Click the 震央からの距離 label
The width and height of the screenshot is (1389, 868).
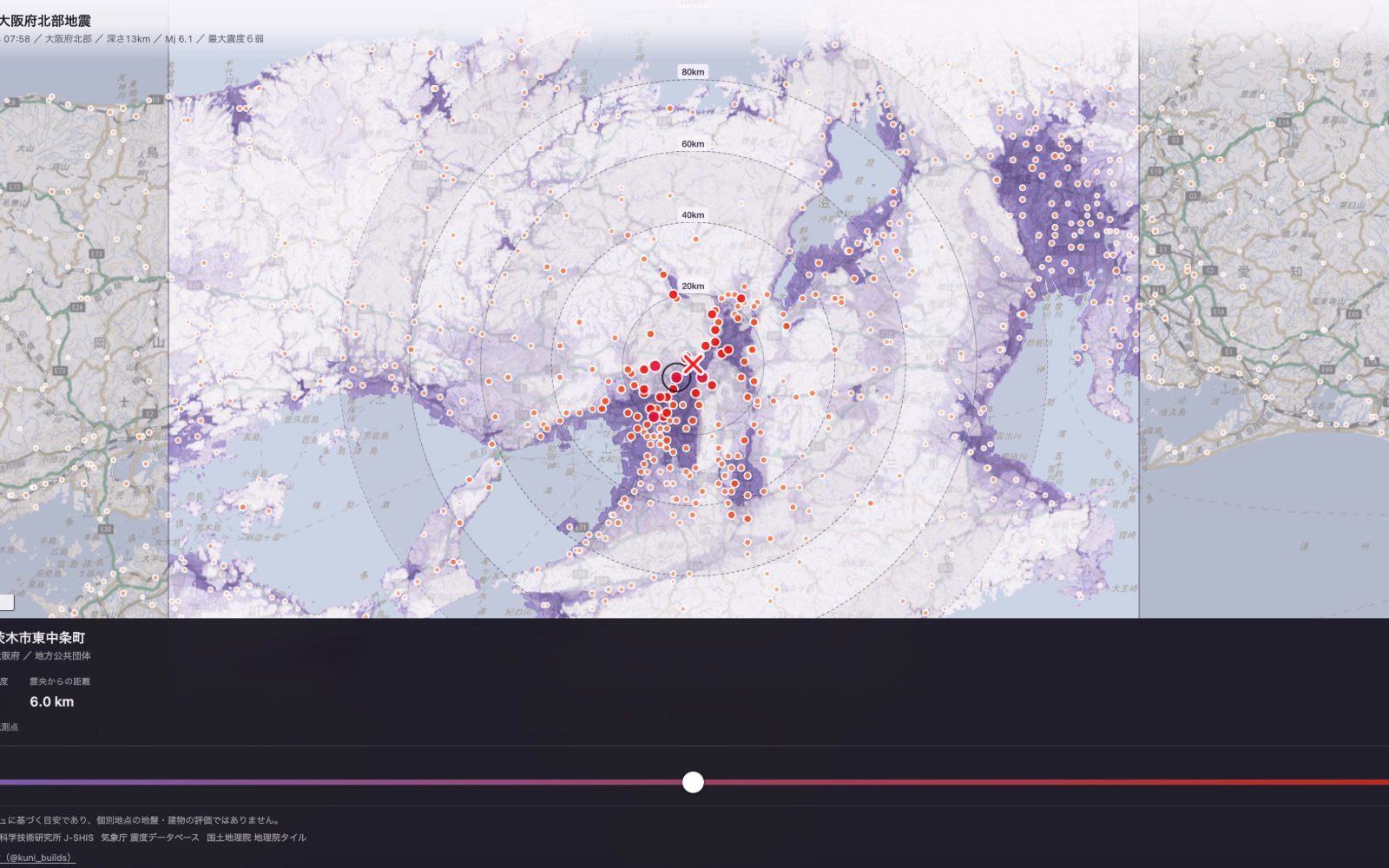click(60, 681)
